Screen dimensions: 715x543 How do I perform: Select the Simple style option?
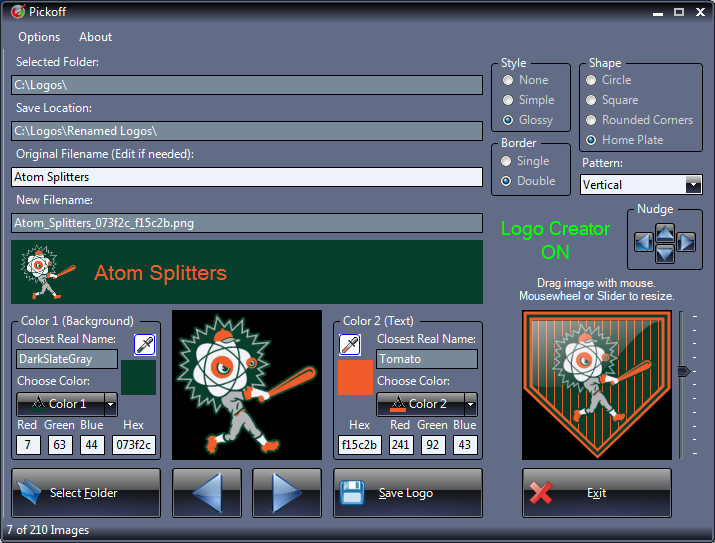coord(509,100)
